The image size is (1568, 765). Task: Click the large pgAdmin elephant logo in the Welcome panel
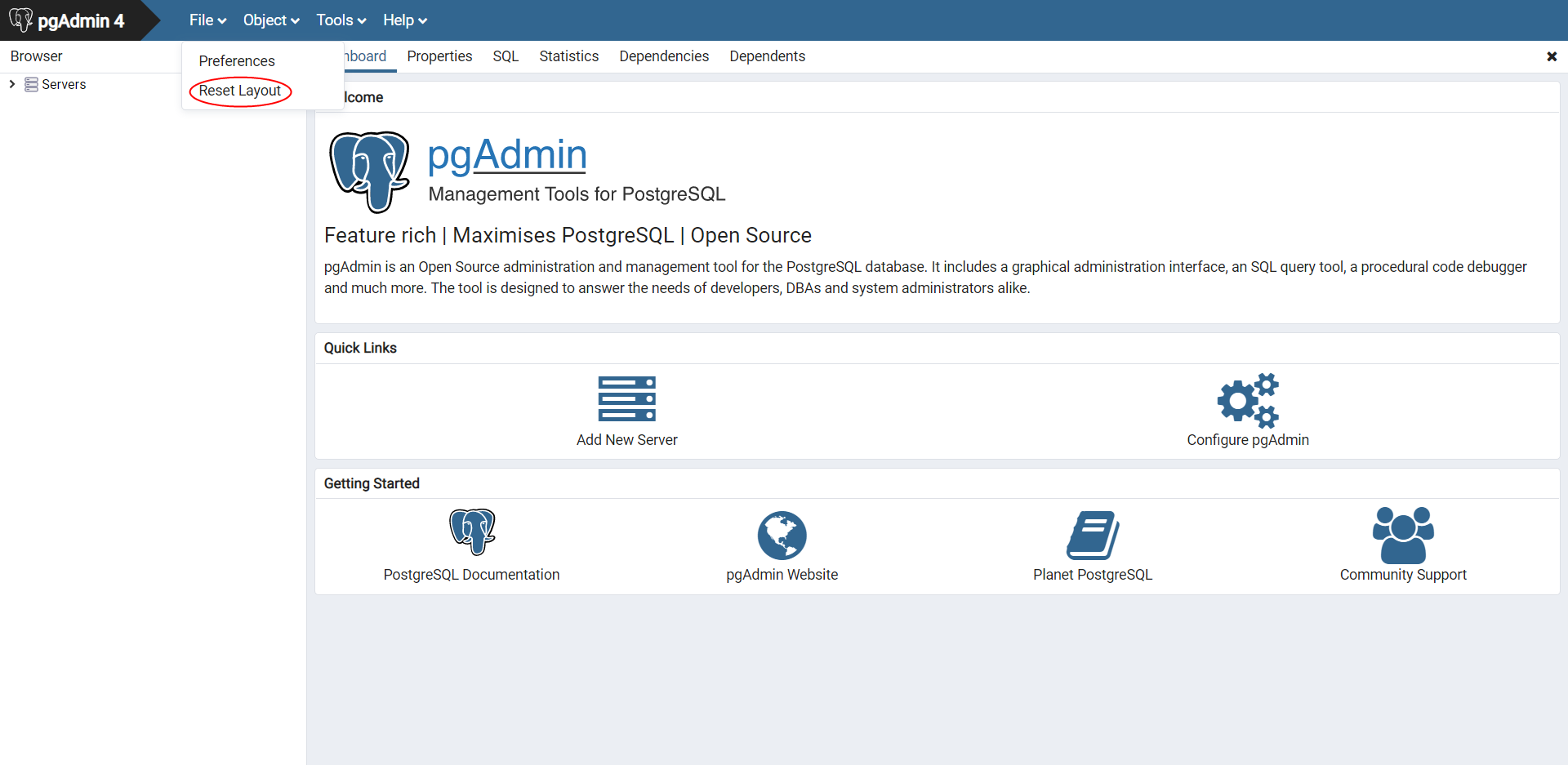click(x=369, y=171)
